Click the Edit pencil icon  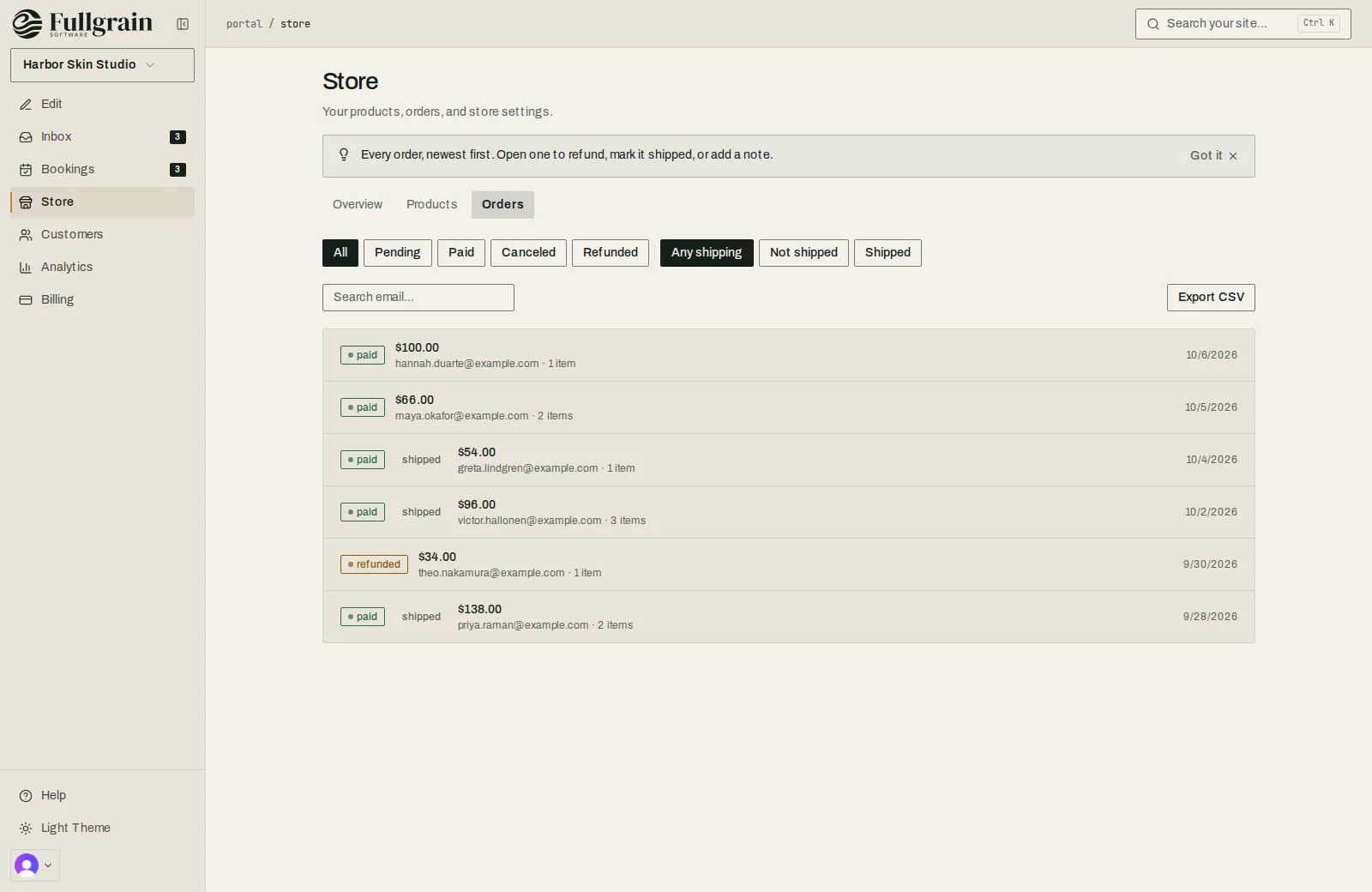point(26,105)
